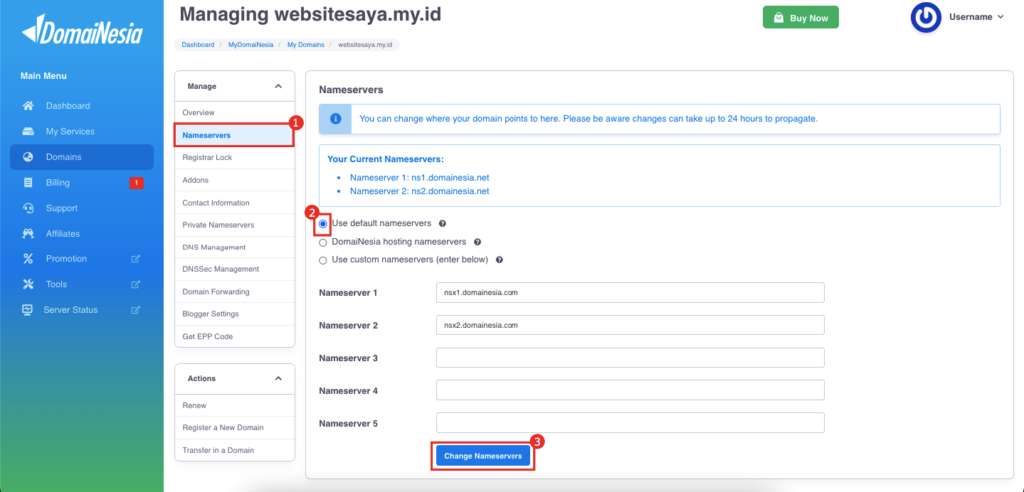Click My Services label in sidebar

click(70, 131)
